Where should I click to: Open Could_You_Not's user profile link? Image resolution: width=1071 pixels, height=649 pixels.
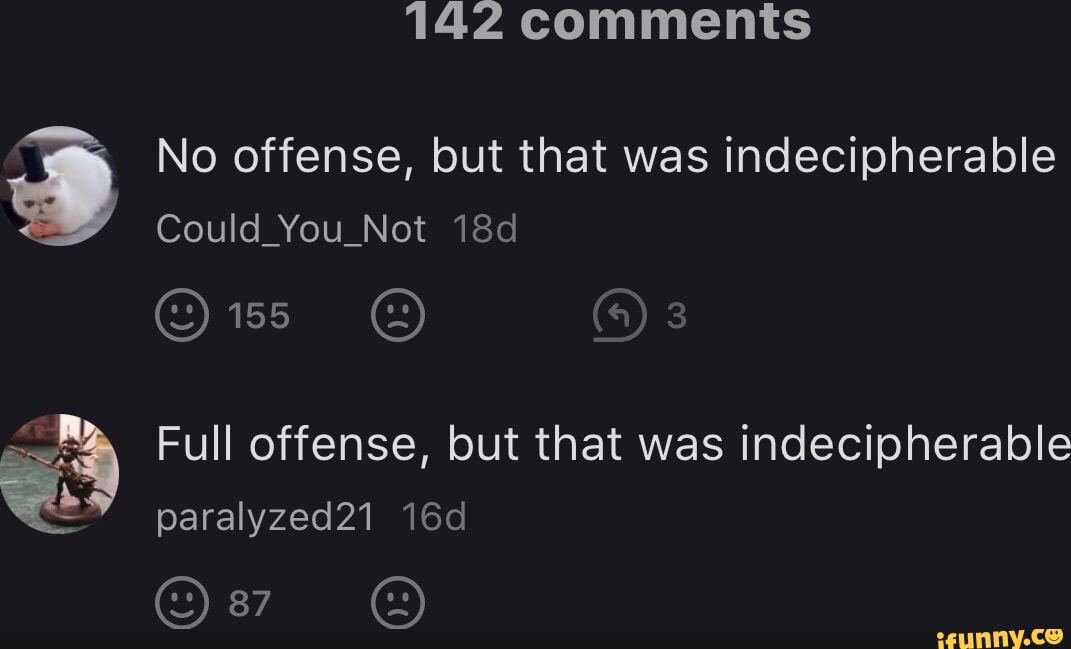point(291,228)
